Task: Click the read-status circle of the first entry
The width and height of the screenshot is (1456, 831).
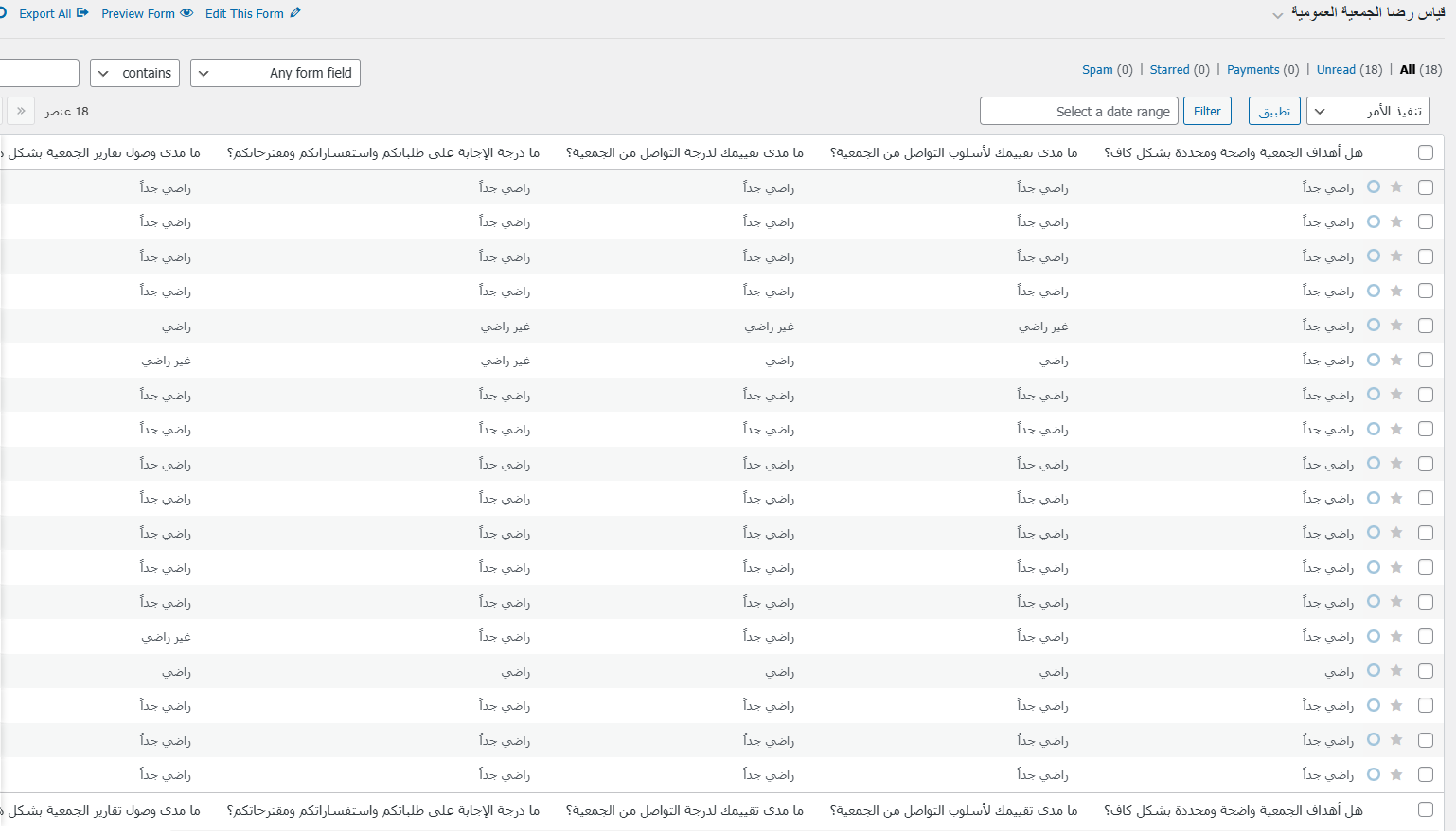Action: tap(1374, 187)
